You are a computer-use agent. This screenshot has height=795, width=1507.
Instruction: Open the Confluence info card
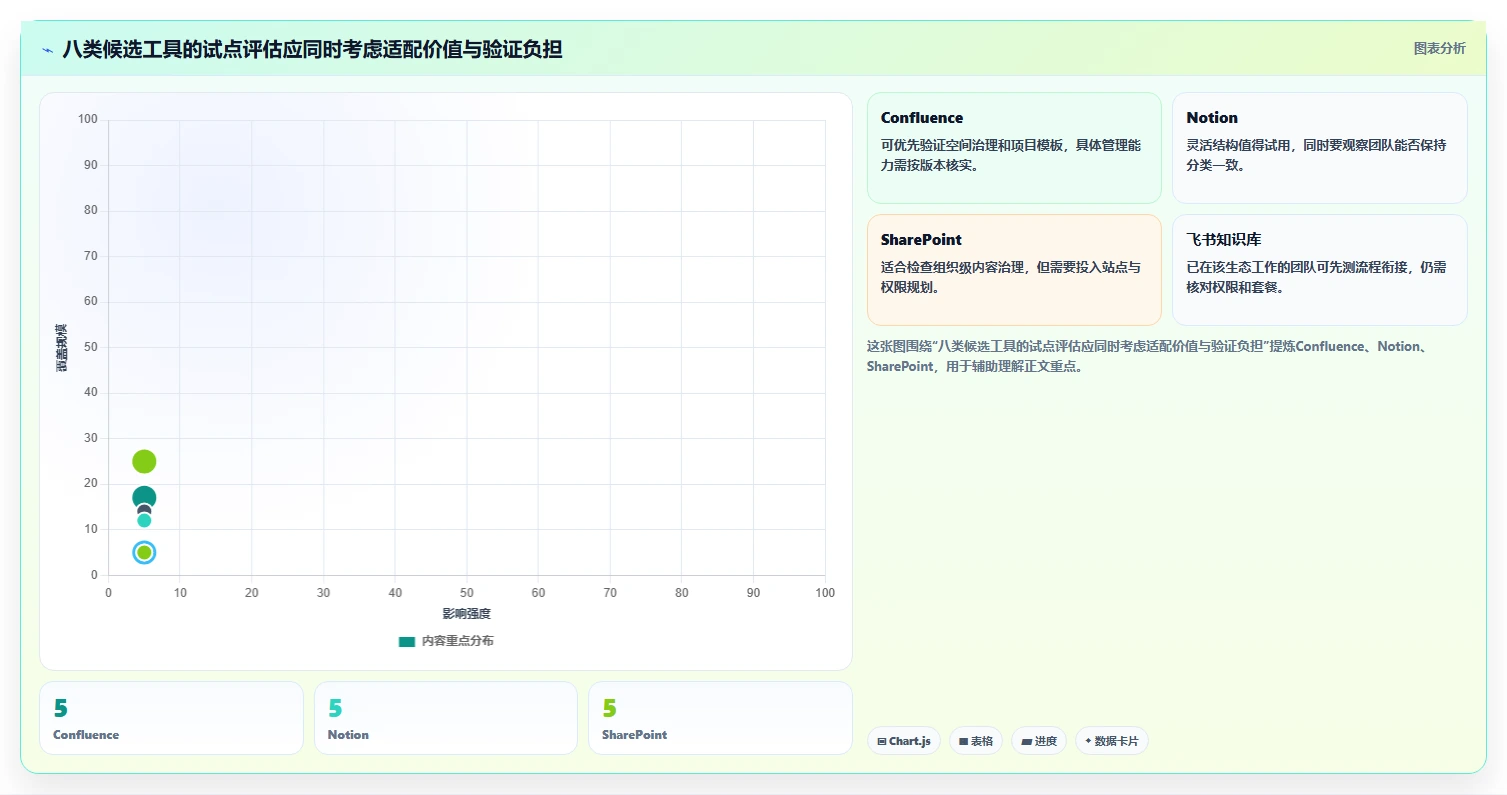[1014, 148]
